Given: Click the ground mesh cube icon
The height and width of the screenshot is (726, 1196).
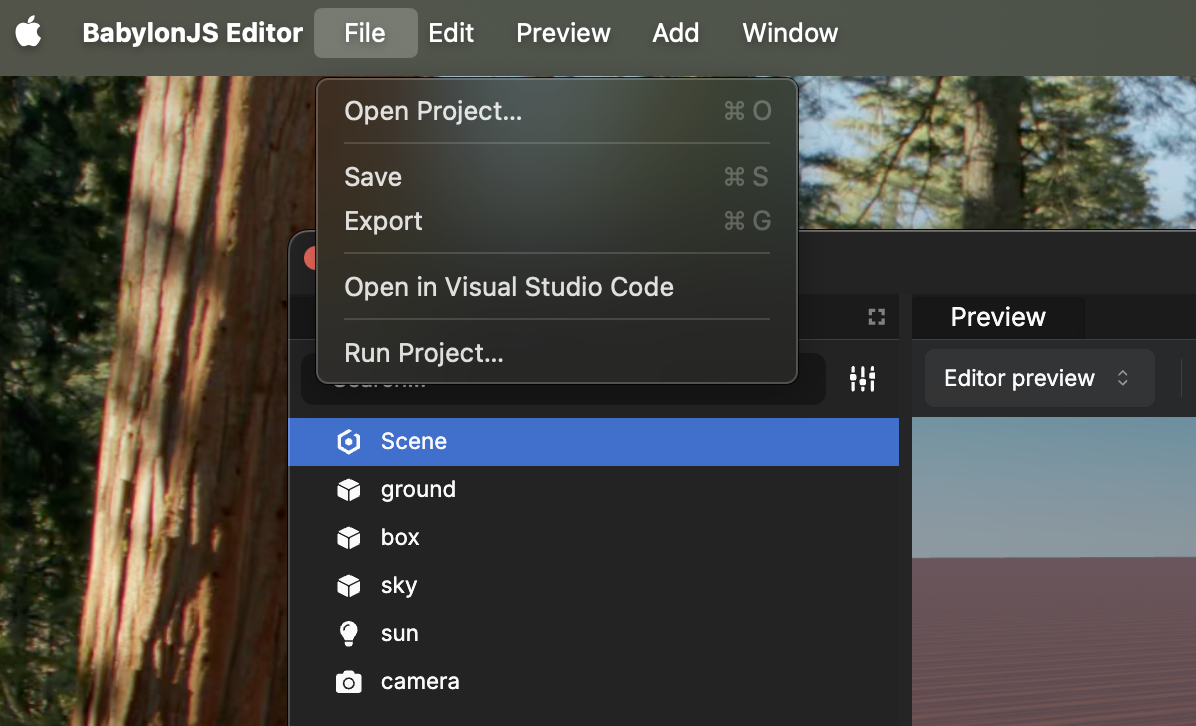Looking at the screenshot, I should click(349, 490).
